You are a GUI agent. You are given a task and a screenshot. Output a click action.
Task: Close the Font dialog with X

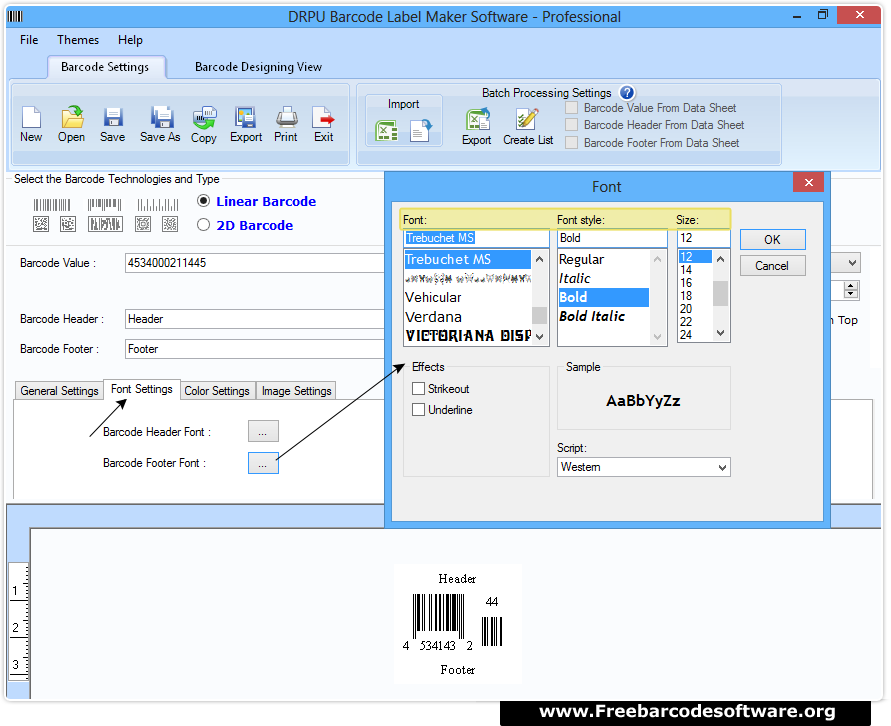coord(809,182)
